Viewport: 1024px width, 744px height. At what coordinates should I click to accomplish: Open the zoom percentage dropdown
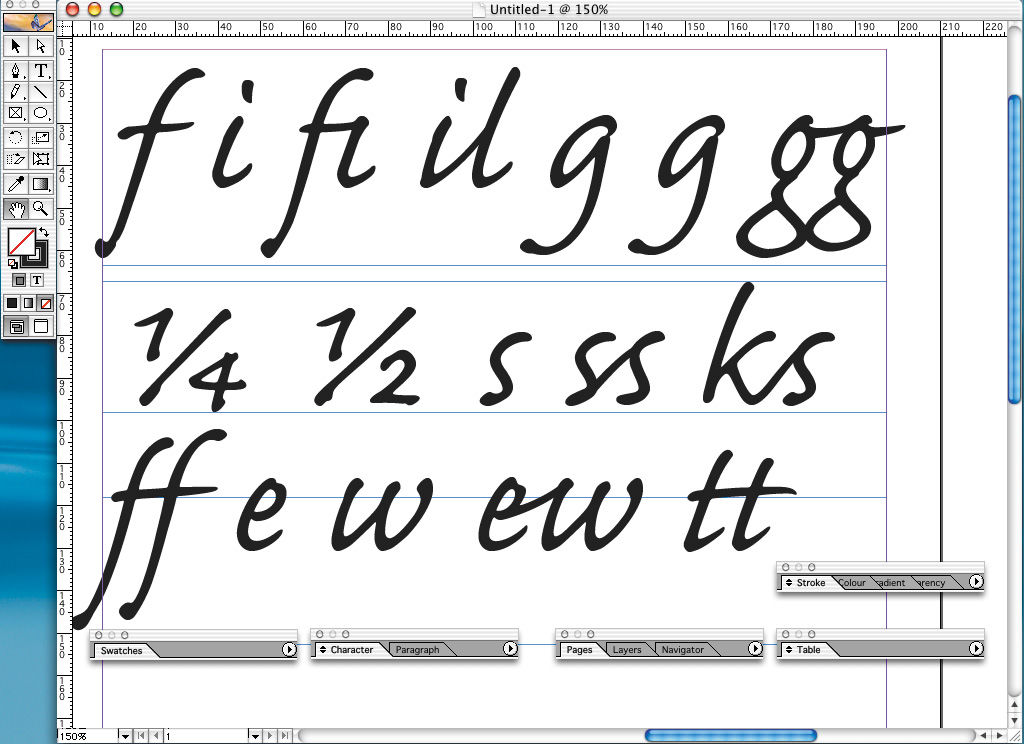pyautogui.click(x=125, y=736)
